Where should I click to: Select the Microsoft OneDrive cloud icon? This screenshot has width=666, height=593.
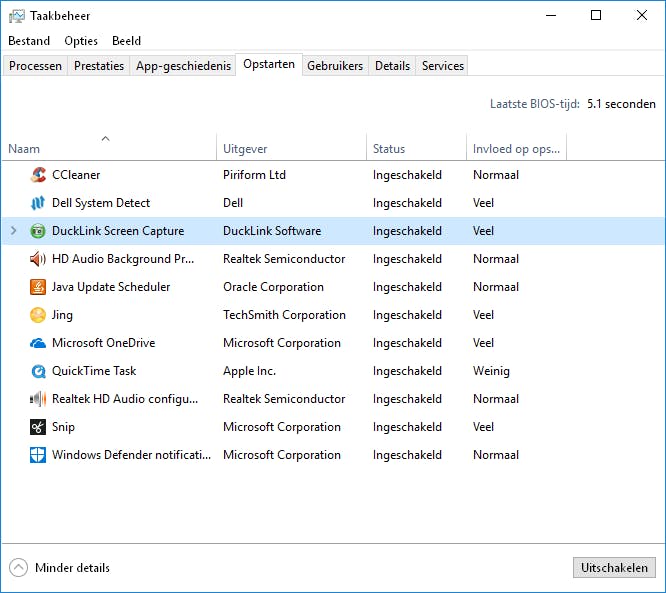pos(38,343)
